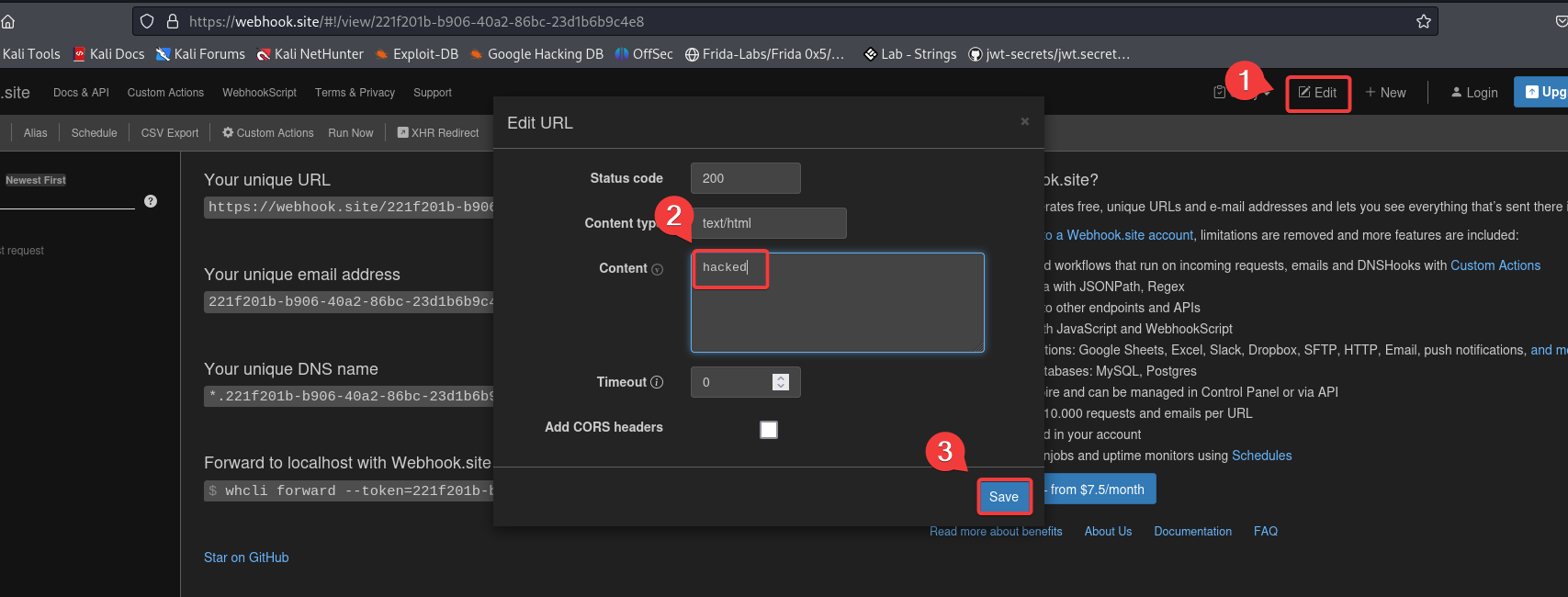Click the padlock site security icon
Viewport: 1568px width, 597px height.
coord(172,21)
